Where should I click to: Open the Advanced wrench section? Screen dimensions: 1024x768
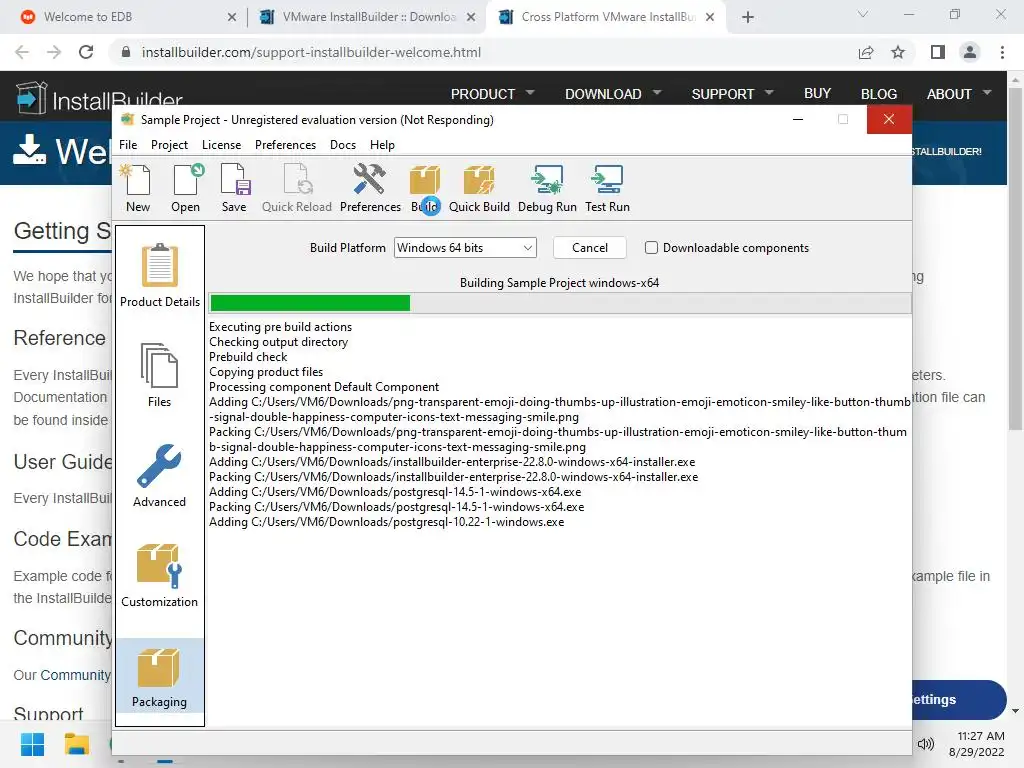[x=159, y=475]
